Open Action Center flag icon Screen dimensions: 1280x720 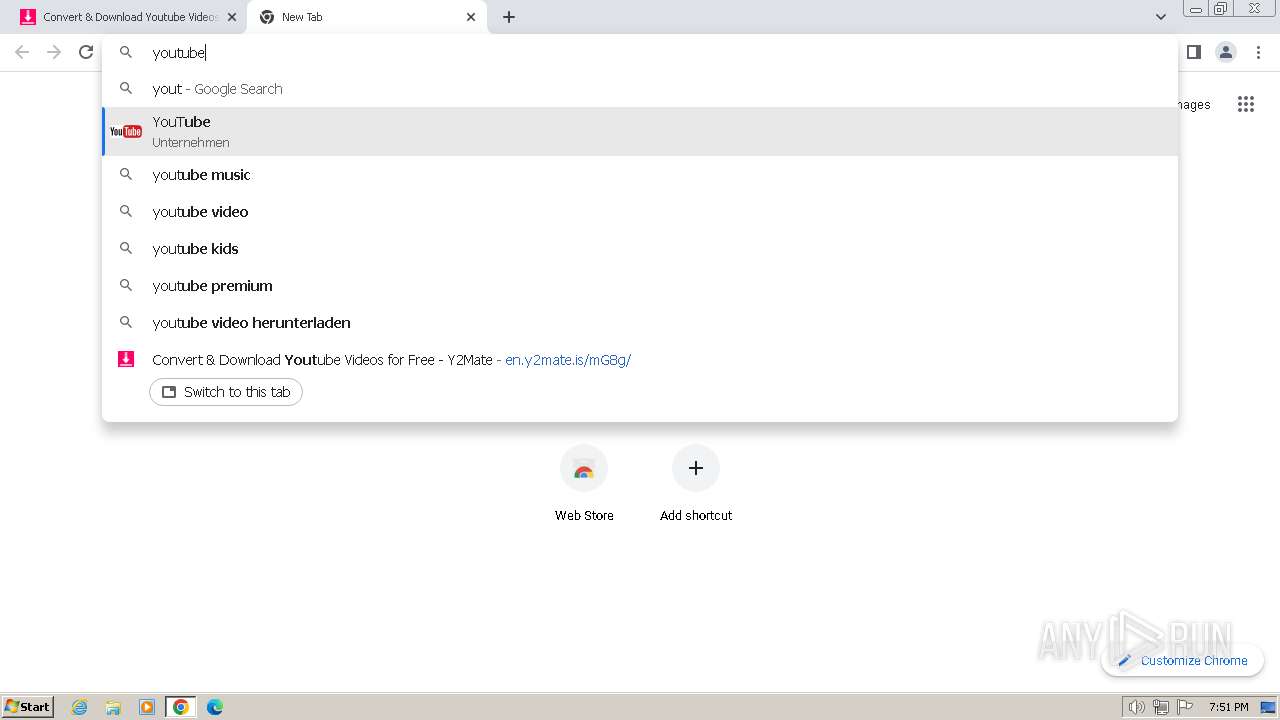pyautogui.click(x=1185, y=707)
